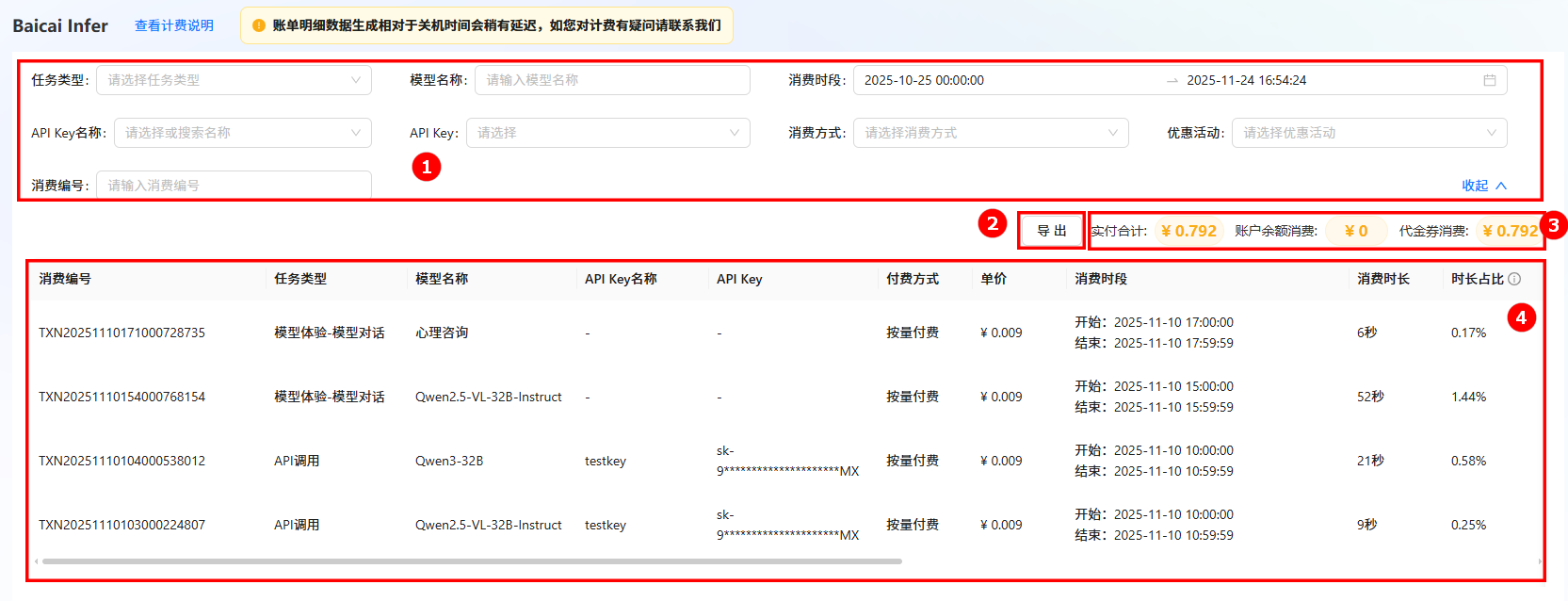
Task: Click the 付费方式 column header
Action: tap(913, 279)
